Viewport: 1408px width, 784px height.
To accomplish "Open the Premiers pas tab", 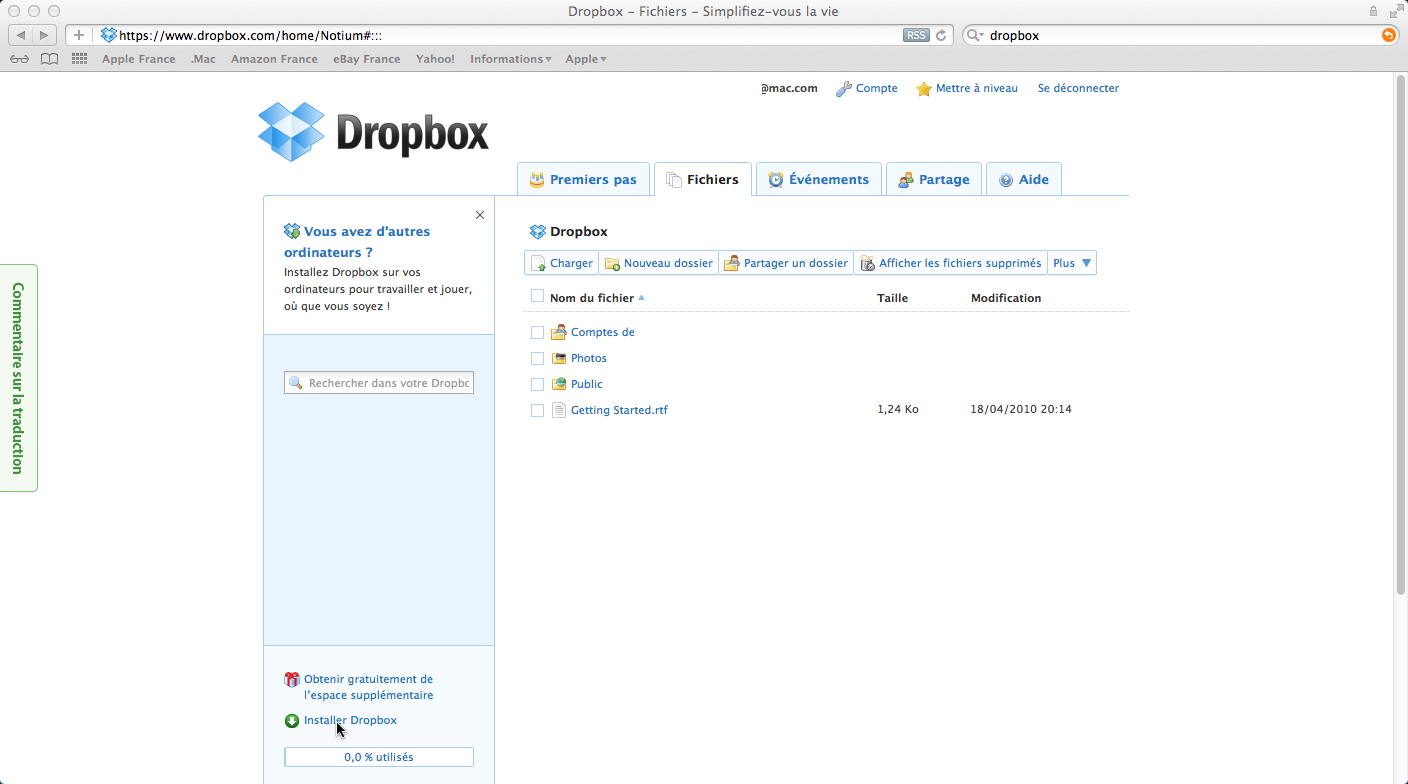I will click(x=583, y=179).
